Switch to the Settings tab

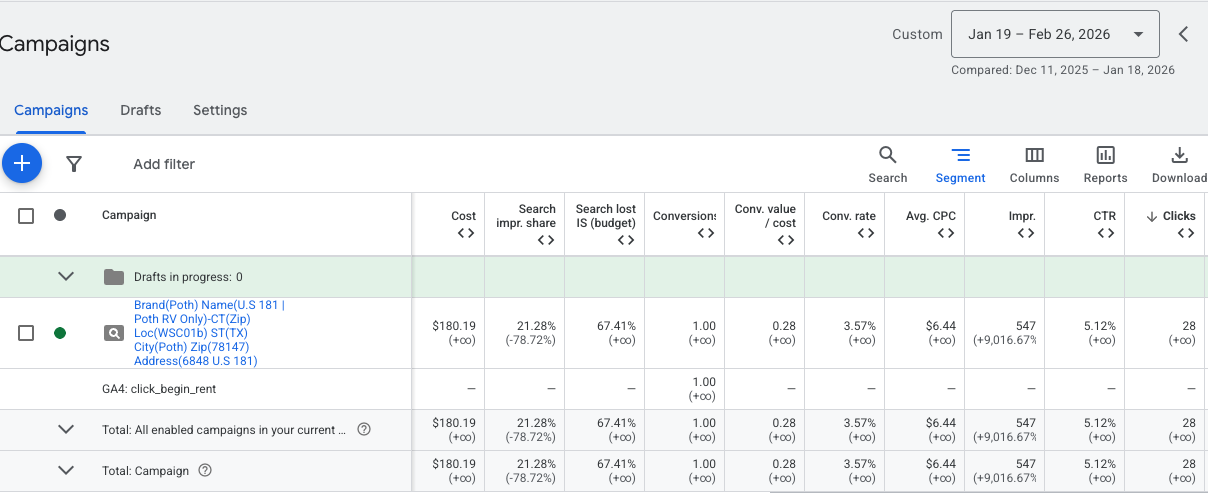(x=220, y=110)
